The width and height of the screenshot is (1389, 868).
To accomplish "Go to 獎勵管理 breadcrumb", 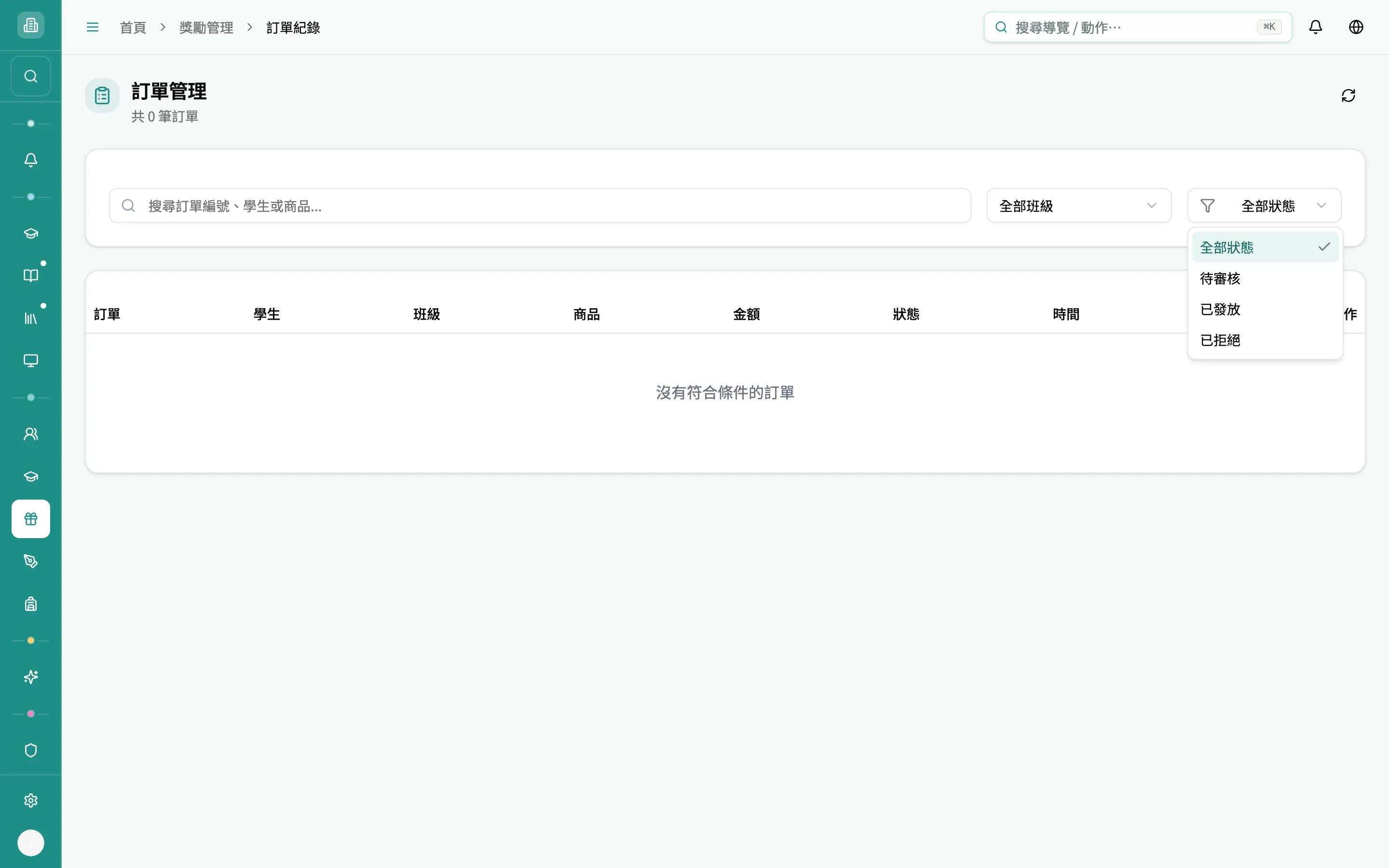I will click(x=206, y=27).
